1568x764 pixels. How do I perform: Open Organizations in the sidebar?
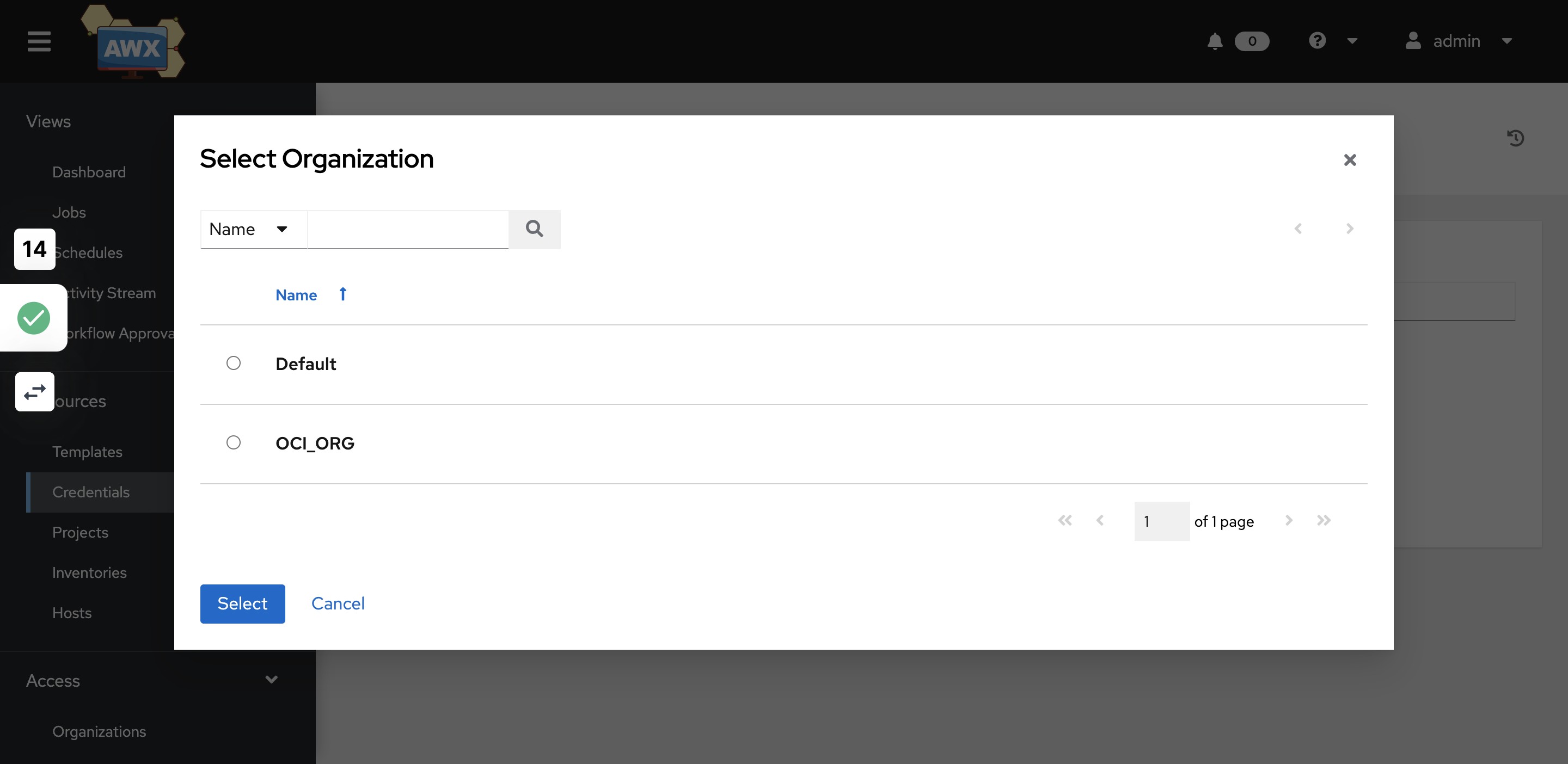[99, 731]
